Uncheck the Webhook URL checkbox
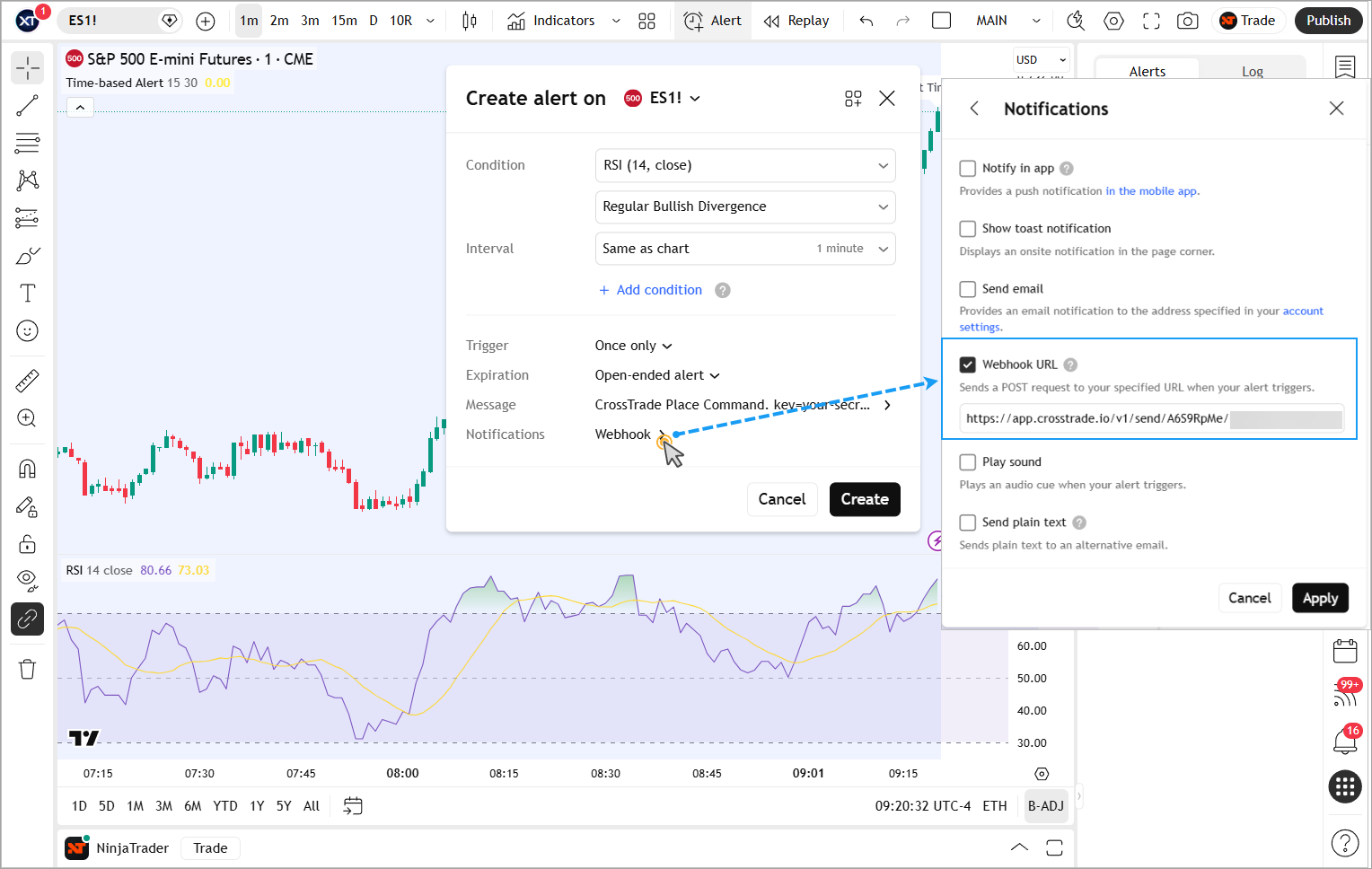The image size is (1372, 869). [x=968, y=364]
